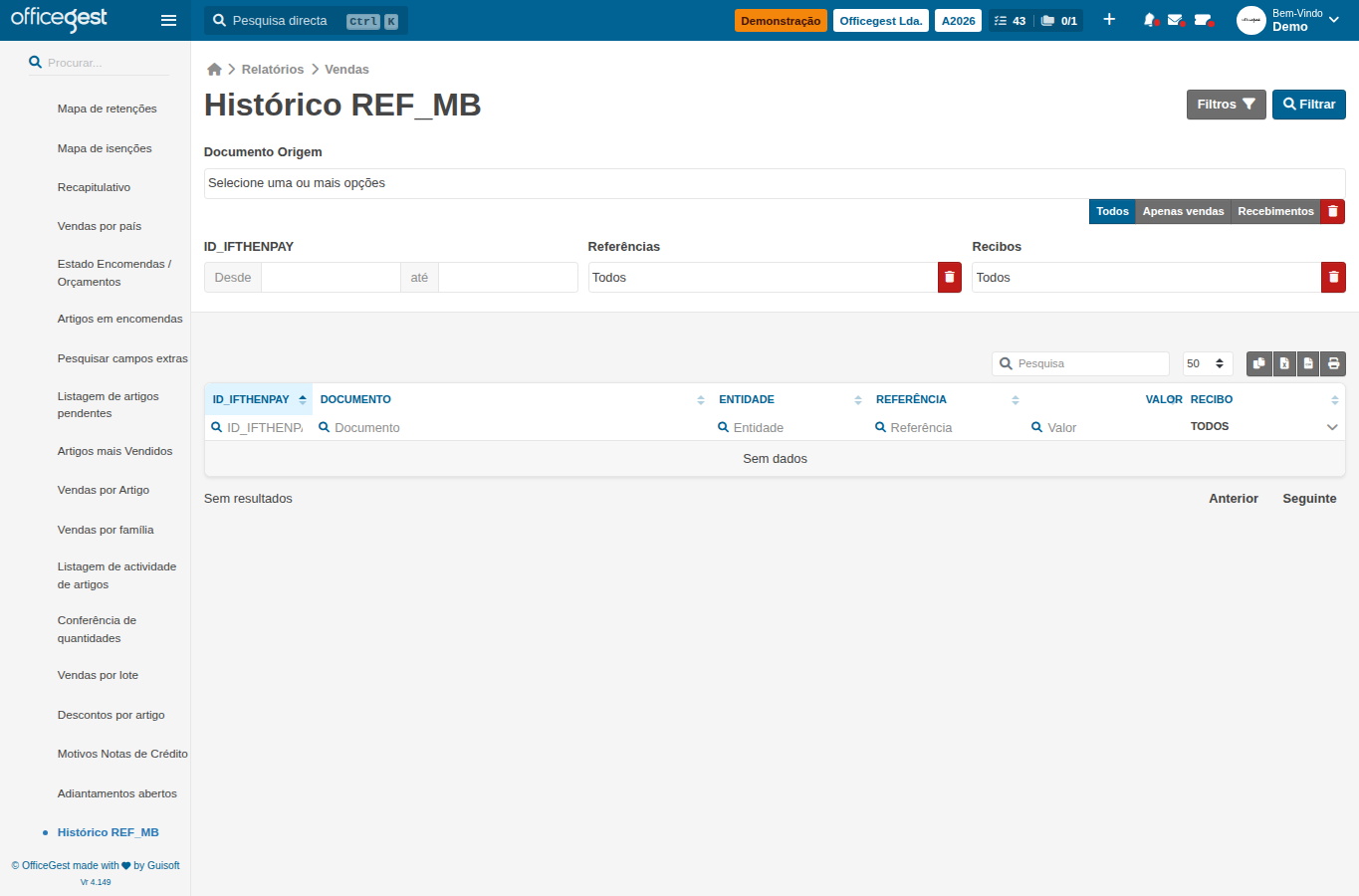Click the Filtrar button
This screenshot has width=1359, height=896.
point(1309,105)
